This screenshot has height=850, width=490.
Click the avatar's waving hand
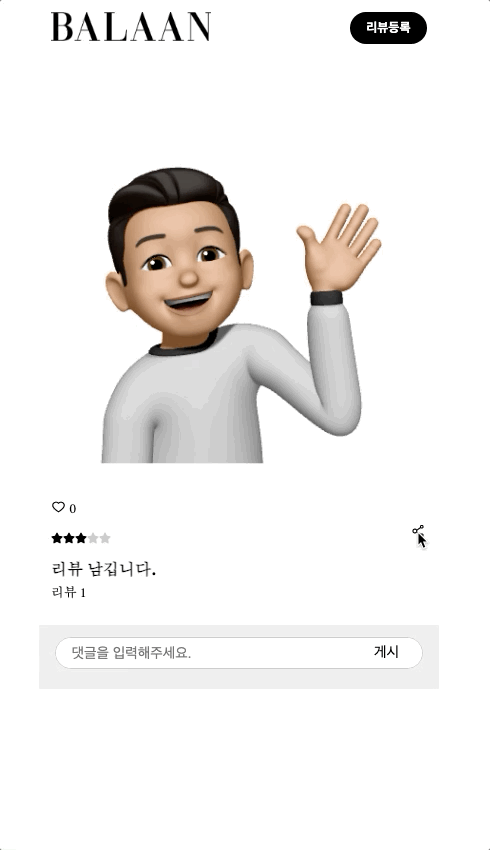tap(340, 247)
